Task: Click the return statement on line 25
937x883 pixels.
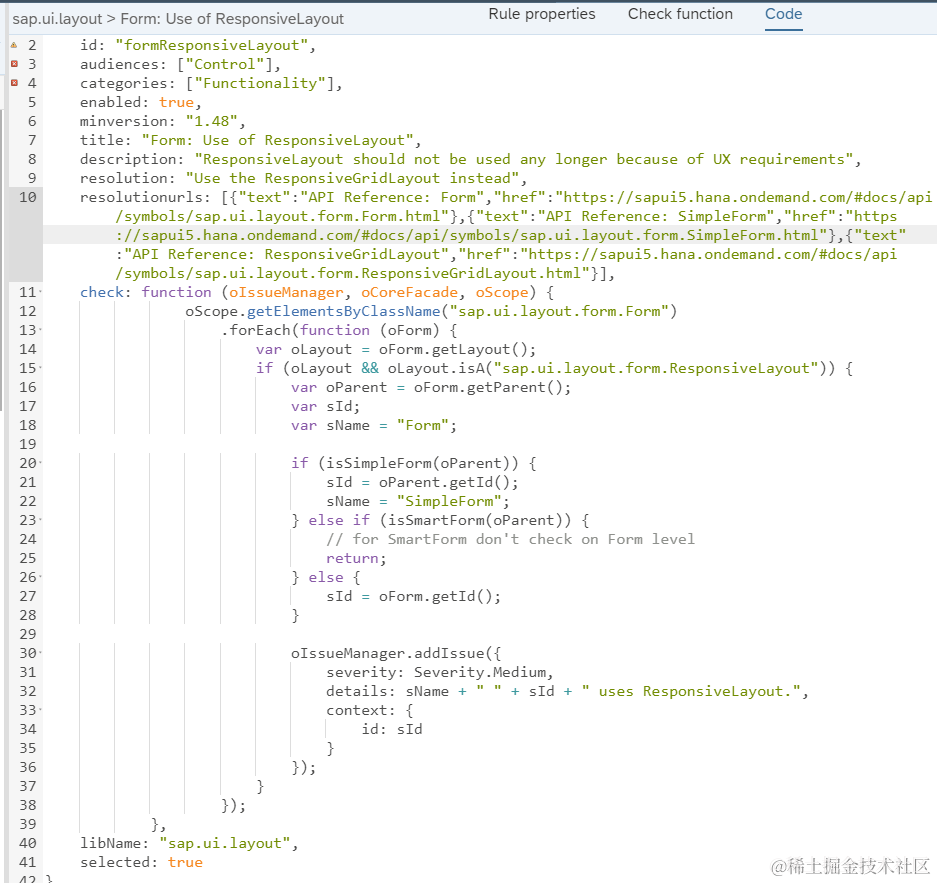Action: [x=356, y=559]
